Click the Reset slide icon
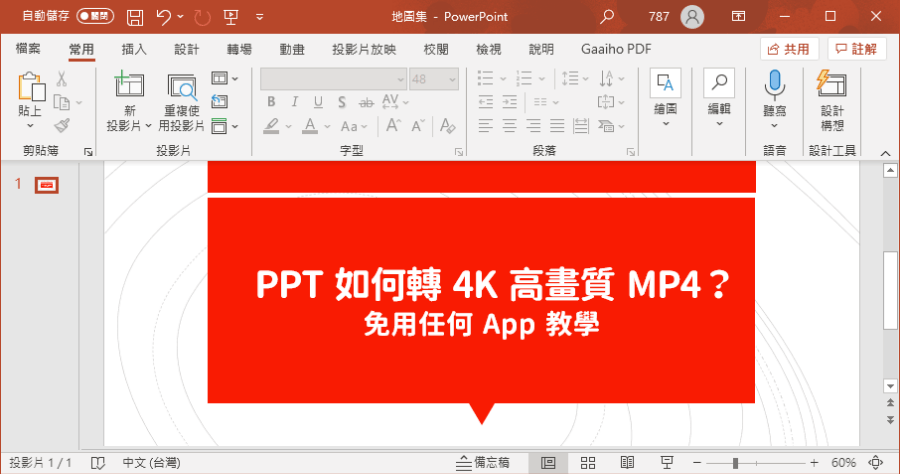This screenshot has height=474, width=900. point(219,102)
